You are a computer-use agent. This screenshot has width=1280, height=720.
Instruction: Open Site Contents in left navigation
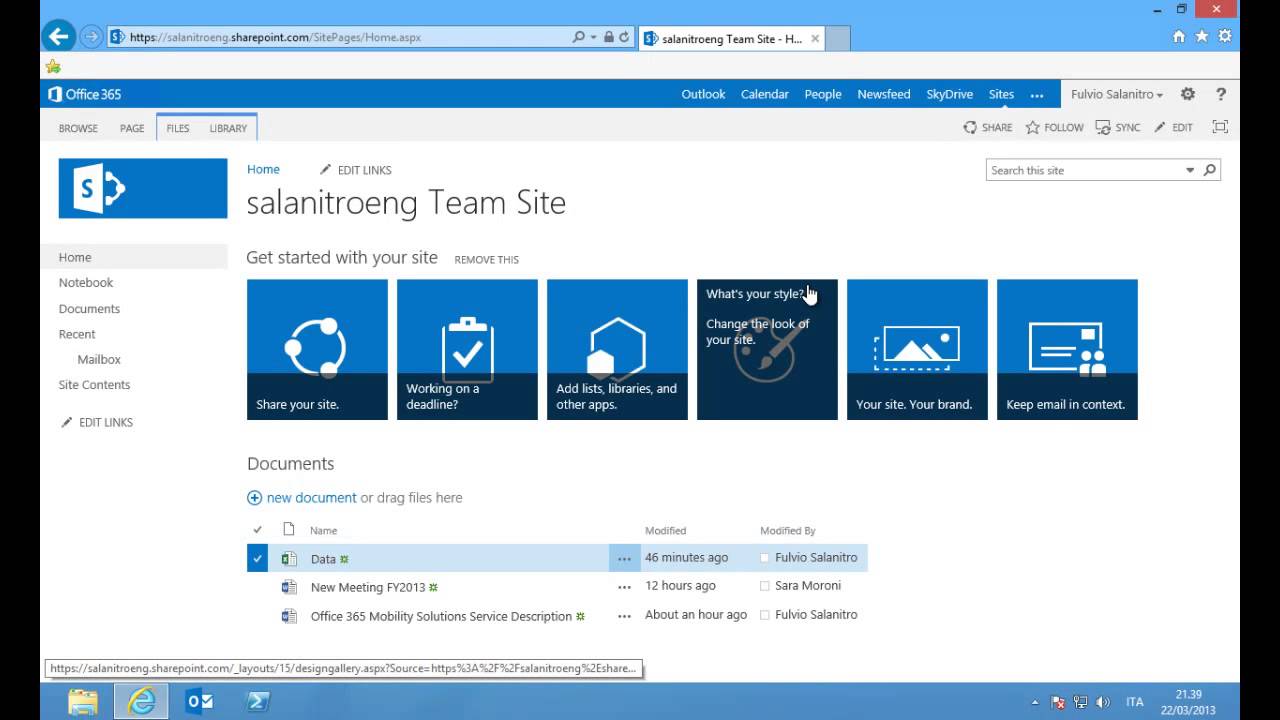pos(94,385)
